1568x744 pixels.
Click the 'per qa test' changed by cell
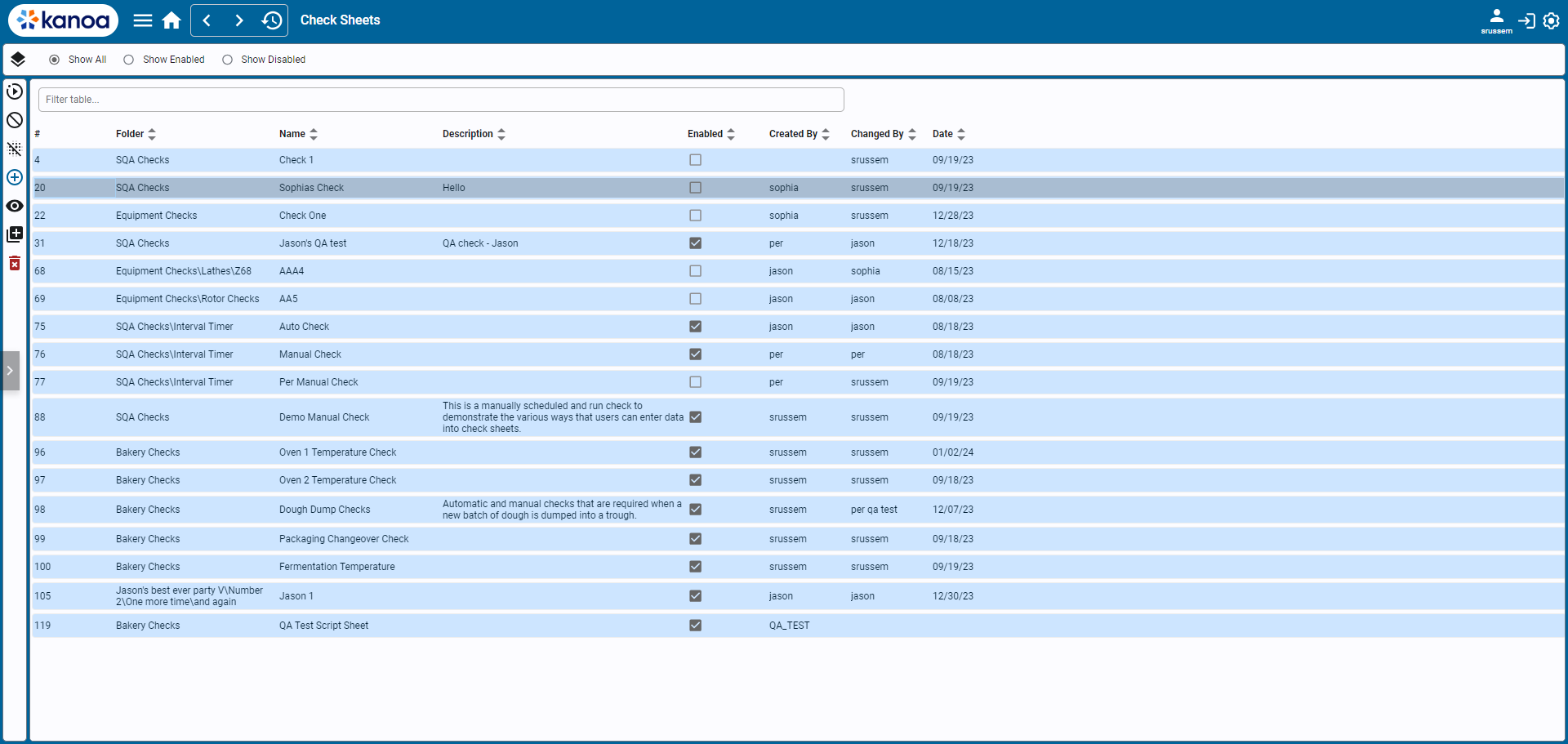click(x=874, y=510)
